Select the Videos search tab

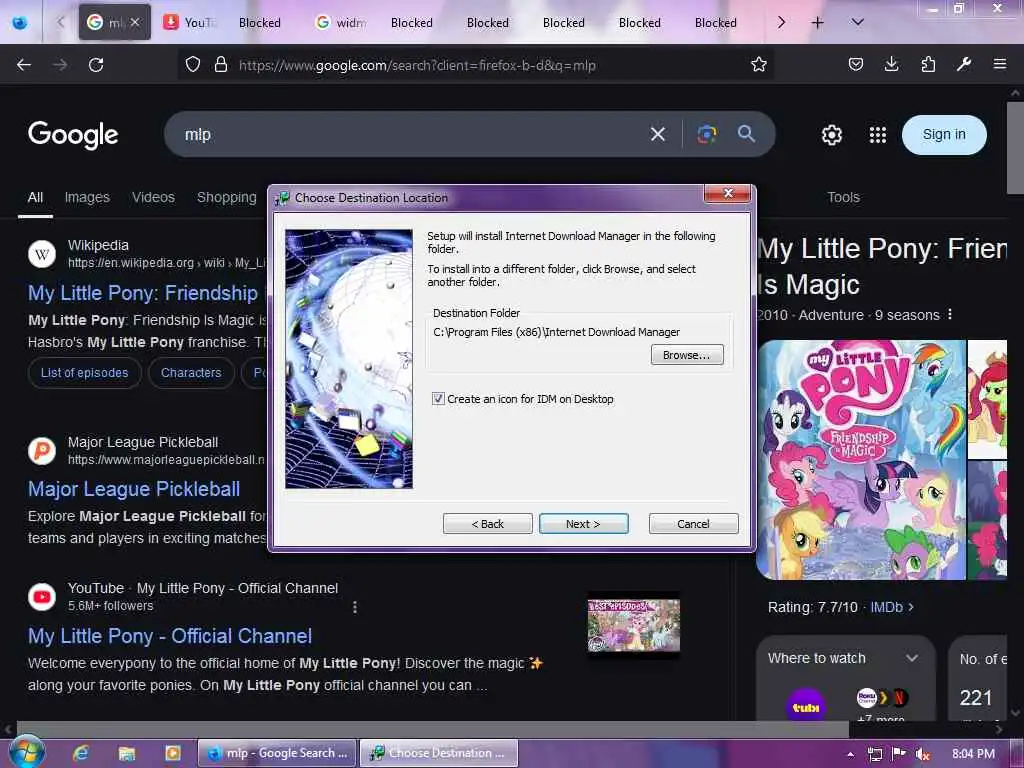tap(153, 197)
